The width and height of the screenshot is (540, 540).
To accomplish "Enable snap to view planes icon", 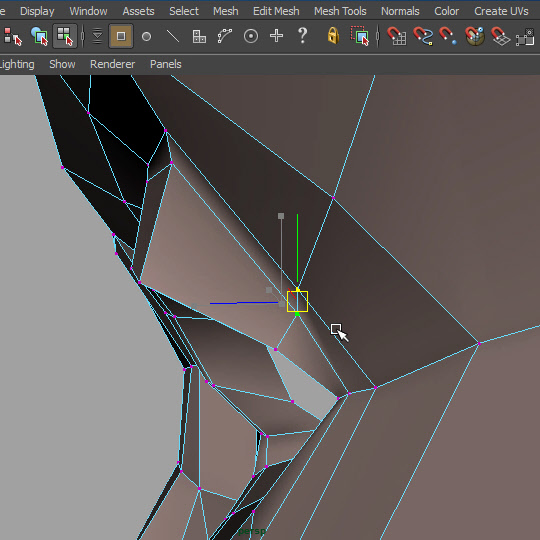I will (x=500, y=36).
